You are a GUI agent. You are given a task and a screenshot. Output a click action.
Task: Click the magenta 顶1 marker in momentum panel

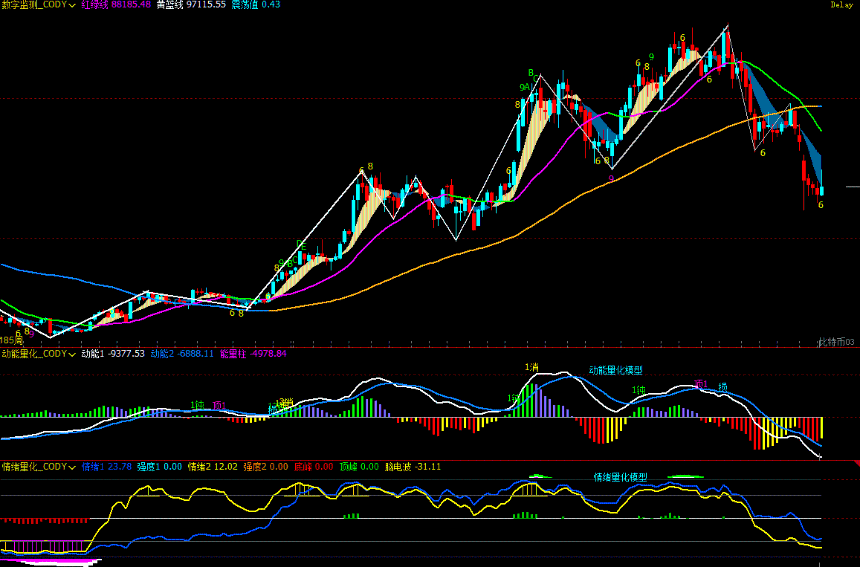point(701,384)
